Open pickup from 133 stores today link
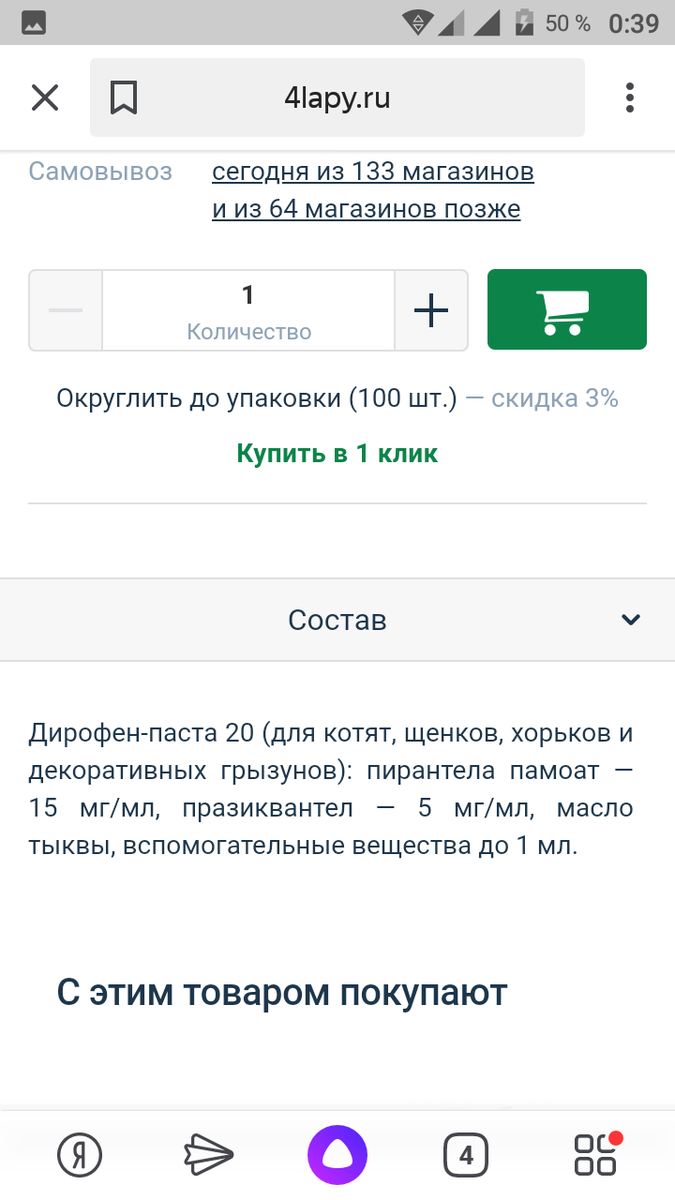The image size is (675, 1200). point(373,172)
